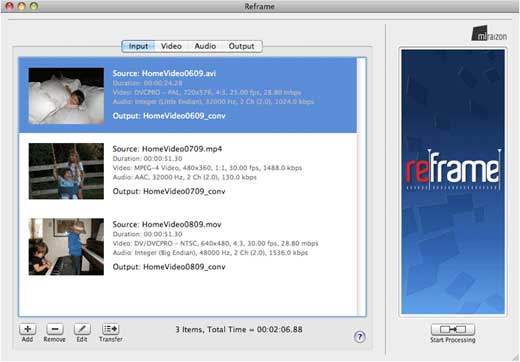Click the Edit pencil icon
The width and height of the screenshot is (520, 362).
tap(82, 329)
